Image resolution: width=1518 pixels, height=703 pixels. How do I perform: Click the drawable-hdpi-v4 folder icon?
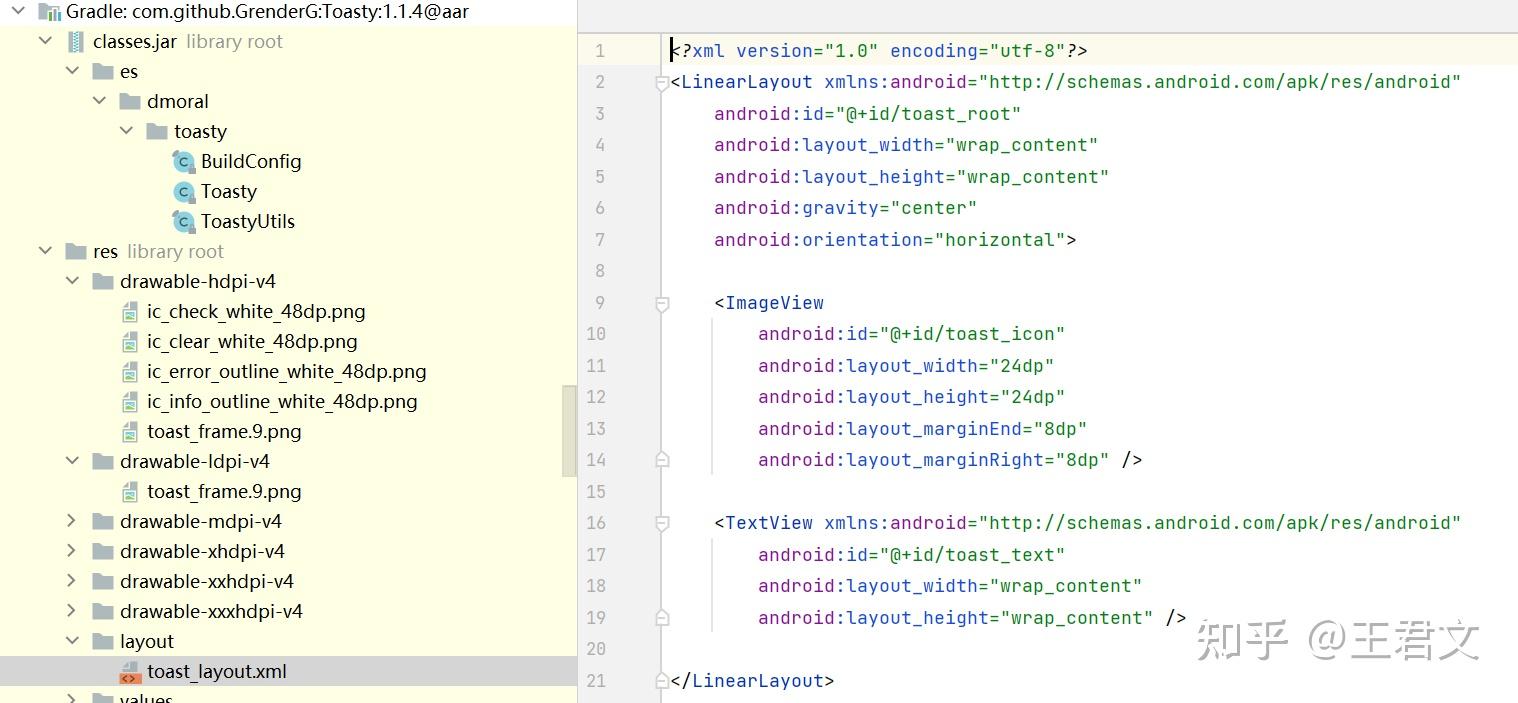point(103,282)
